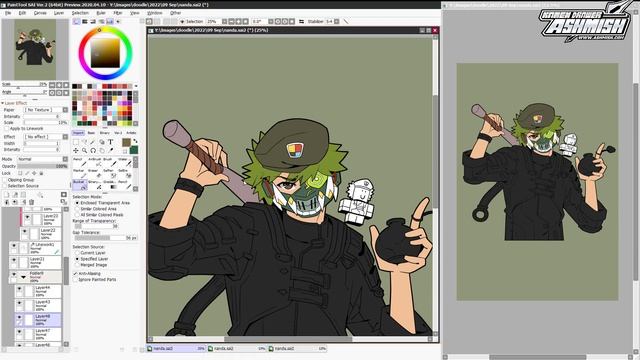Screen dimensions: 640x360
Task: Select the Shape tool
Action: coord(102,142)
